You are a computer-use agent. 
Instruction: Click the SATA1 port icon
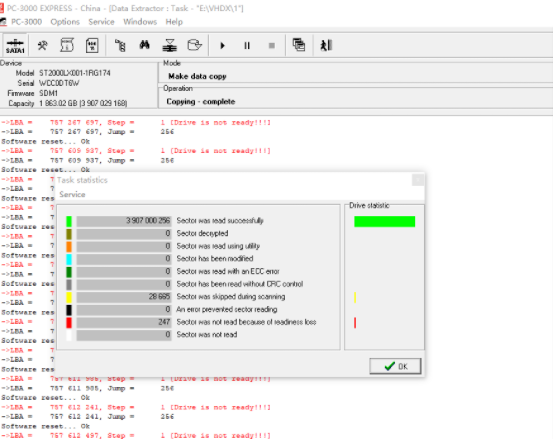coord(15,46)
